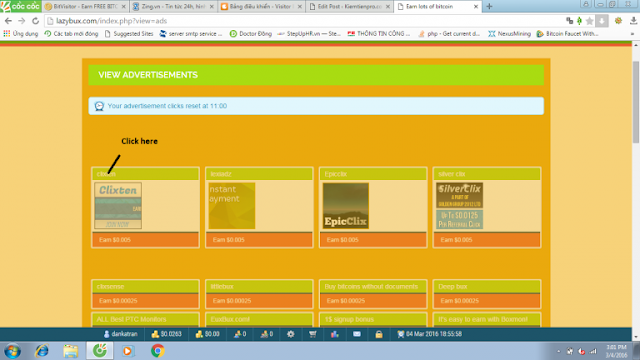
Task: Click the SilverClix ad banner image
Action: tap(460, 205)
